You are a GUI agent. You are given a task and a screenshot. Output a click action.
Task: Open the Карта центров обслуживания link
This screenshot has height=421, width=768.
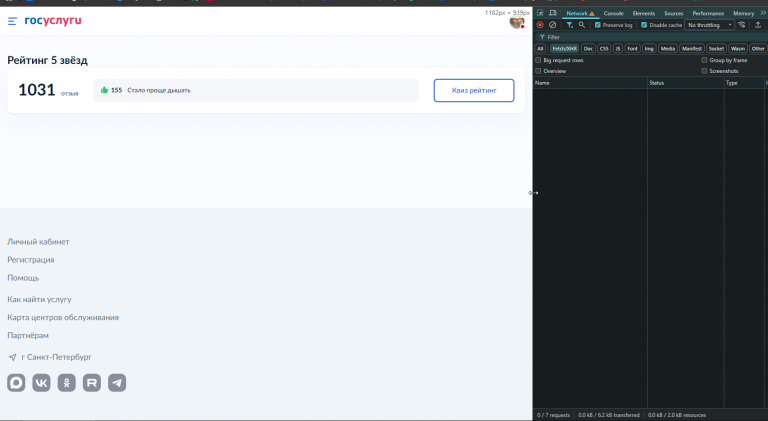[x=63, y=318]
